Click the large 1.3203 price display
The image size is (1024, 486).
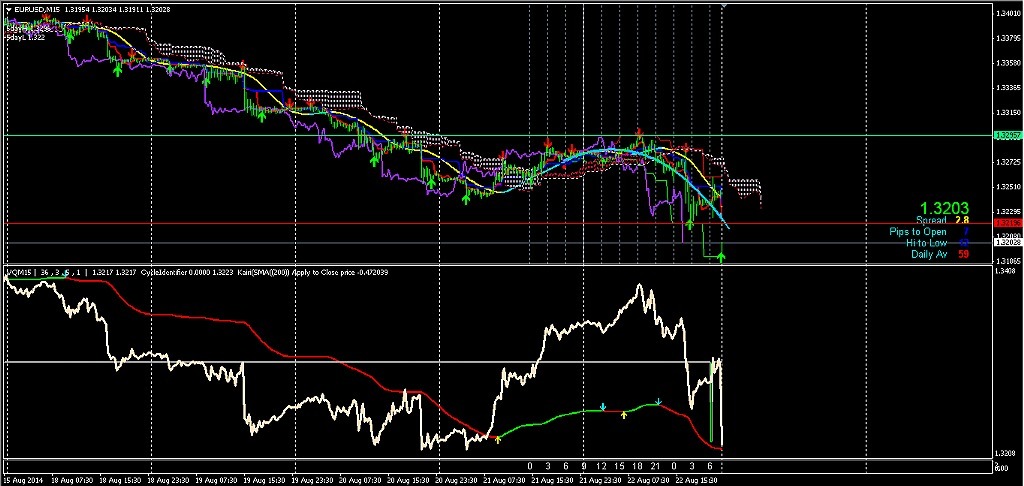click(944, 207)
